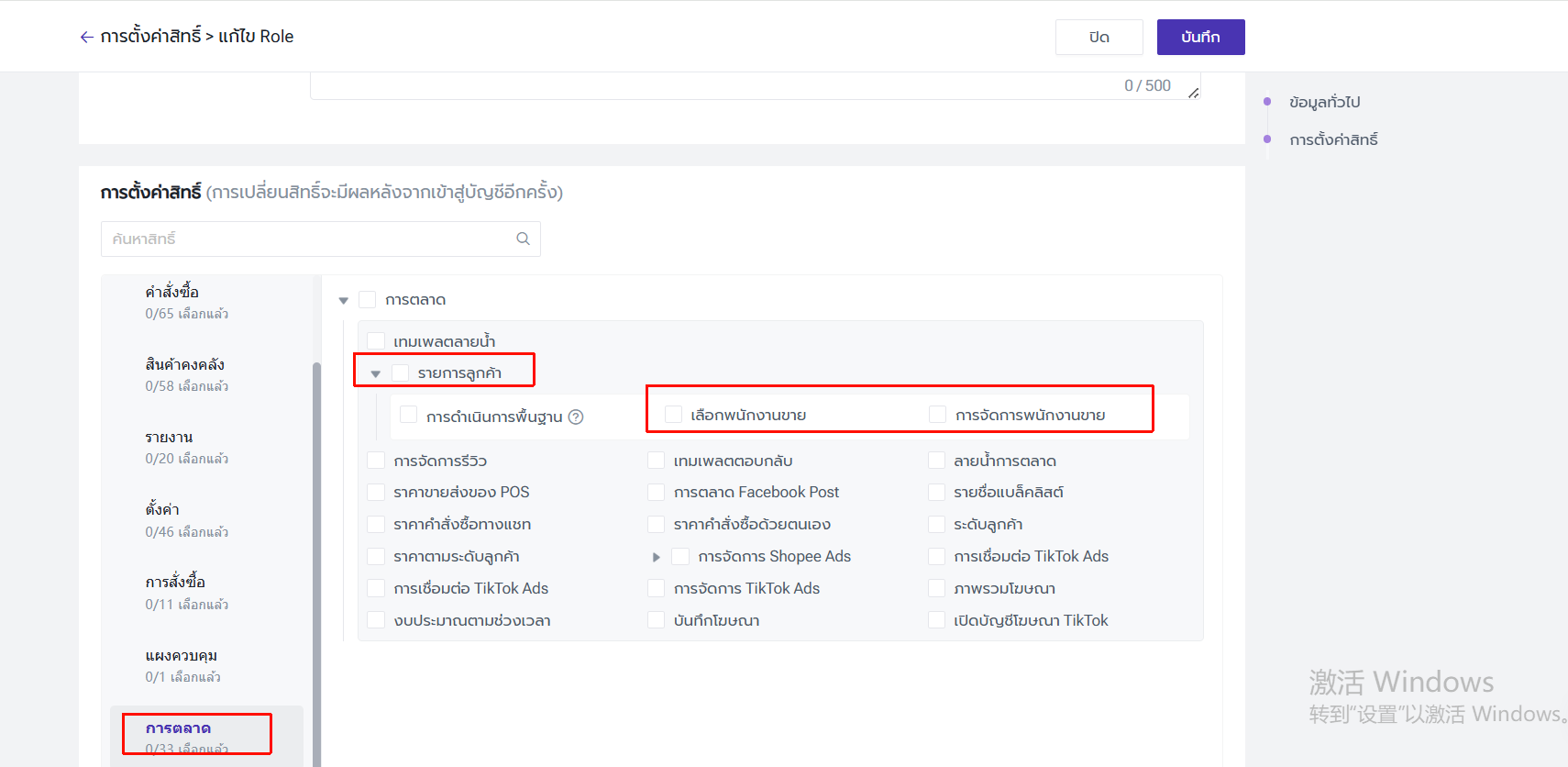Open the คำสั่งซื้อ permission category
1568x767 pixels.
[172, 293]
